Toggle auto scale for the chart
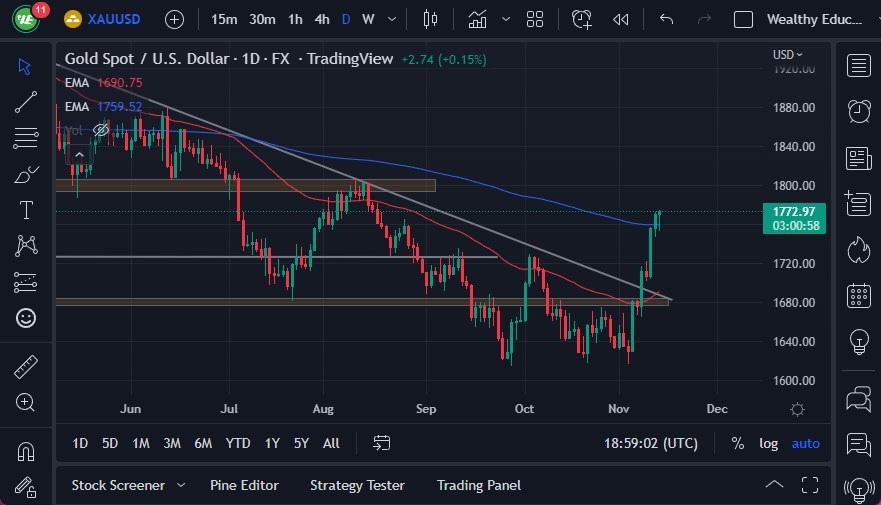The image size is (881, 505). (805, 443)
